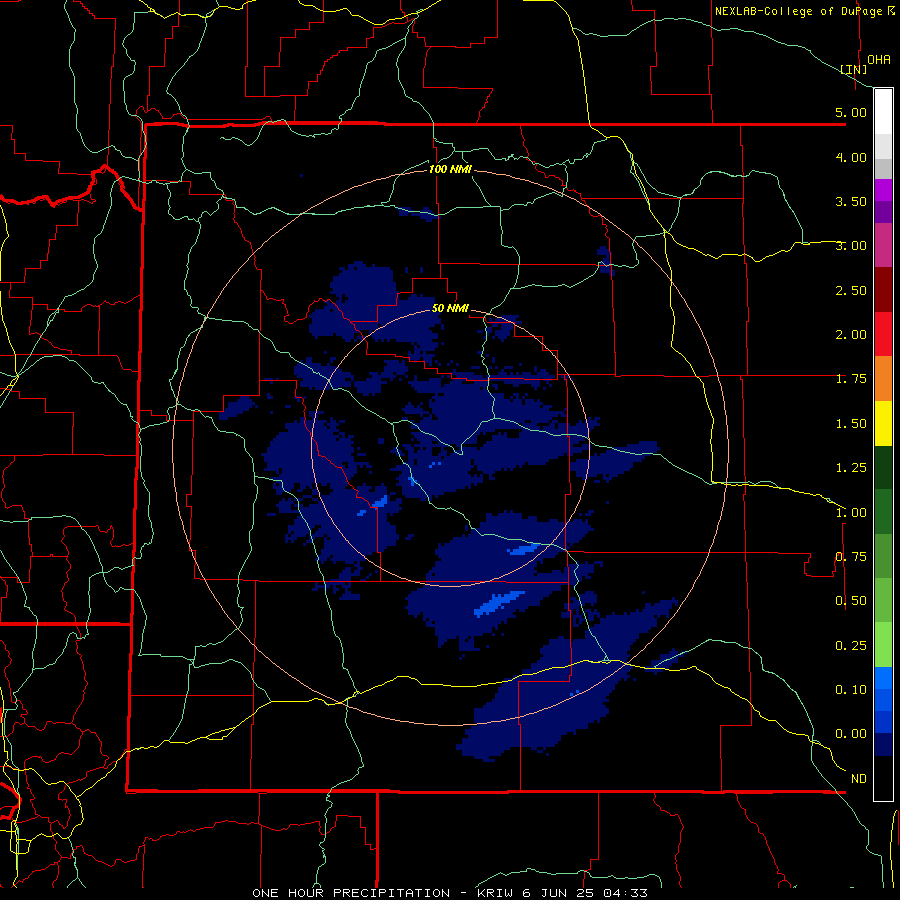The width and height of the screenshot is (900, 900).
Task: Click the 100 NMI range ring label
Action: tap(450, 169)
